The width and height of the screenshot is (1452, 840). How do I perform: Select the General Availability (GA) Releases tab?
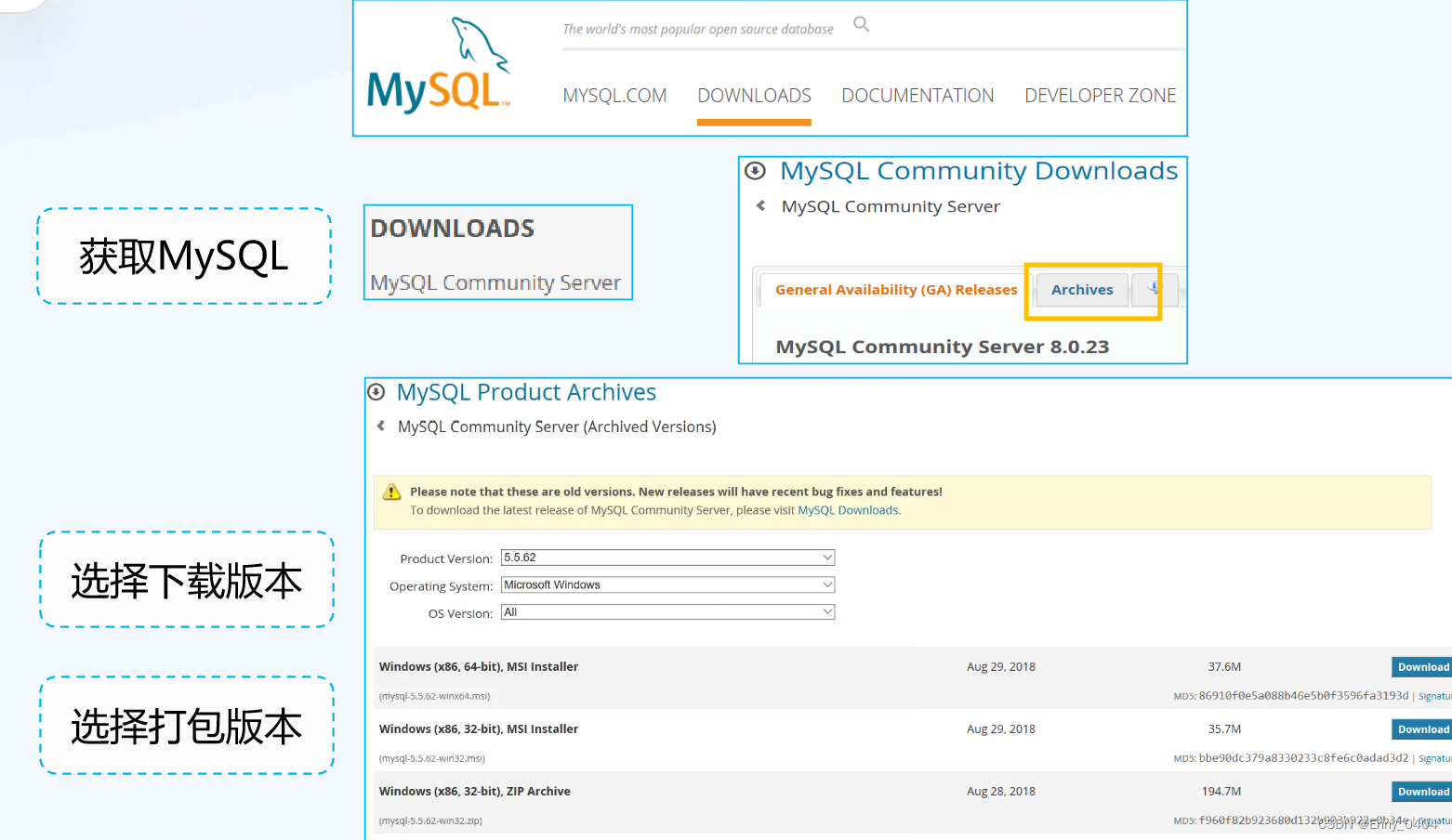point(894,289)
